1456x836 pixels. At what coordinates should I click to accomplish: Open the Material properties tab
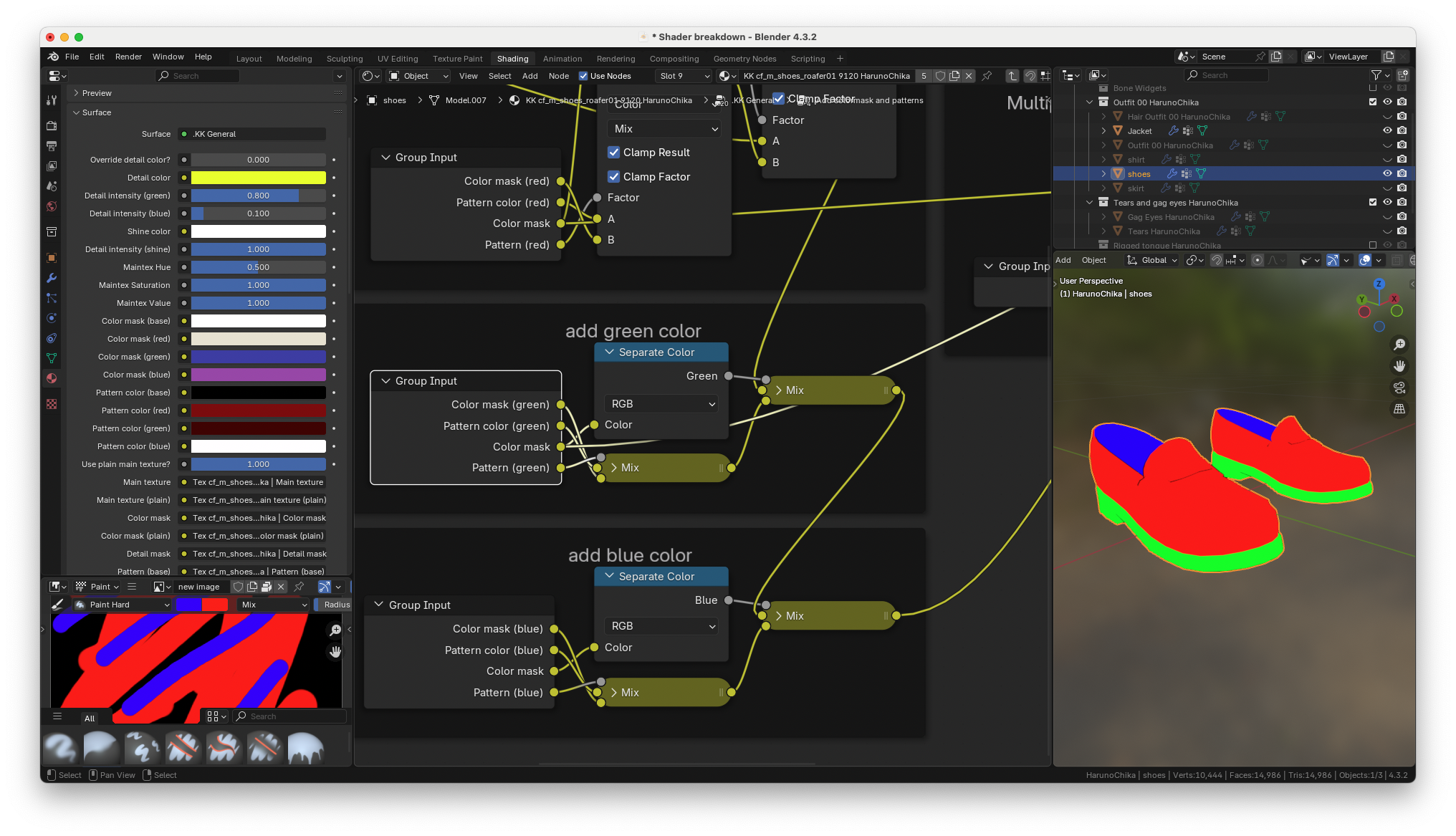(52, 378)
